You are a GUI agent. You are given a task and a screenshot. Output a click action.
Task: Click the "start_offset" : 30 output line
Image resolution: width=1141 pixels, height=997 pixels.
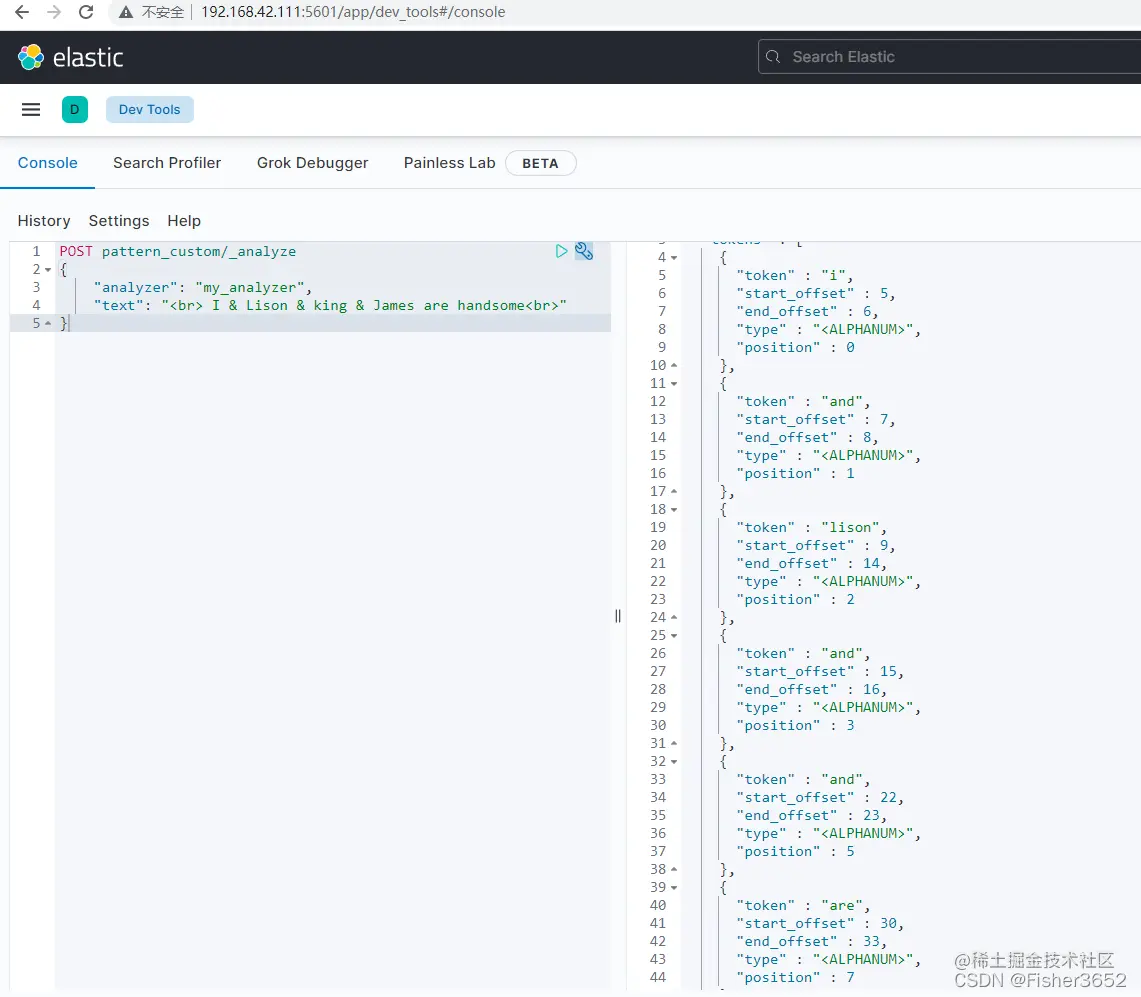(x=820, y=923)
